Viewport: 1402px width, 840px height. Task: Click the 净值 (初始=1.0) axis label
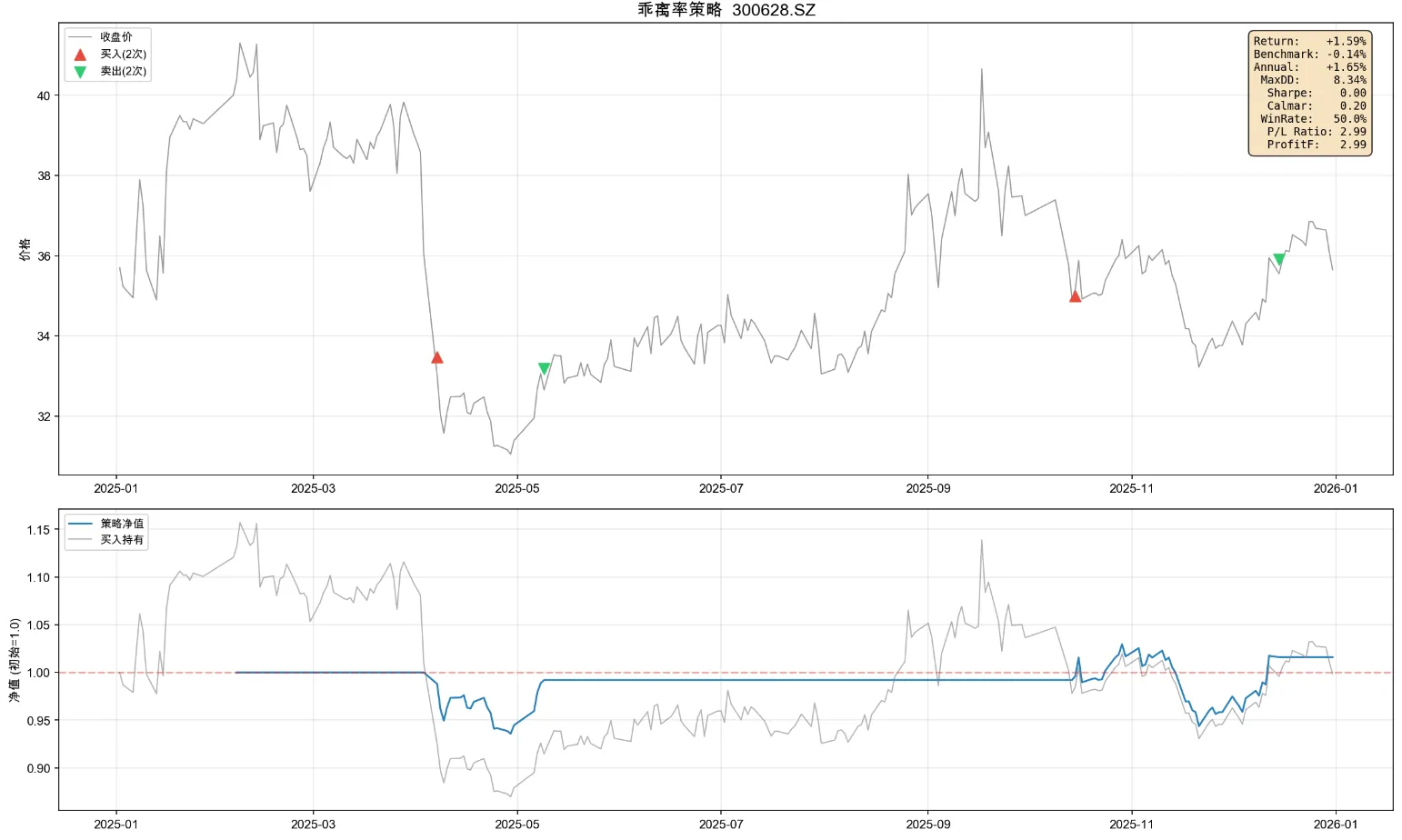(15, 660)
